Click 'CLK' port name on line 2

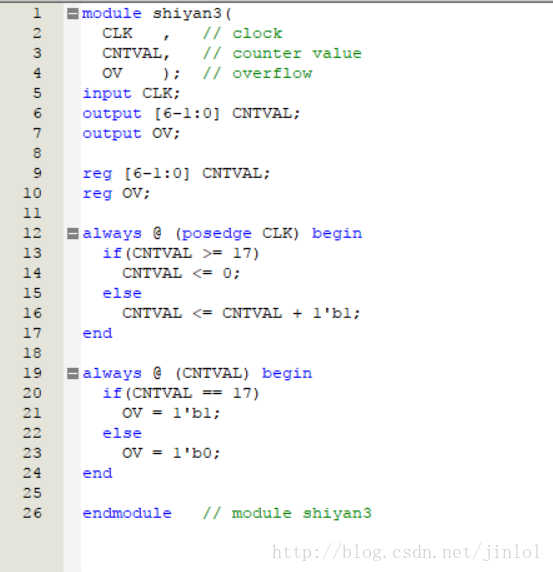[117, 34]
